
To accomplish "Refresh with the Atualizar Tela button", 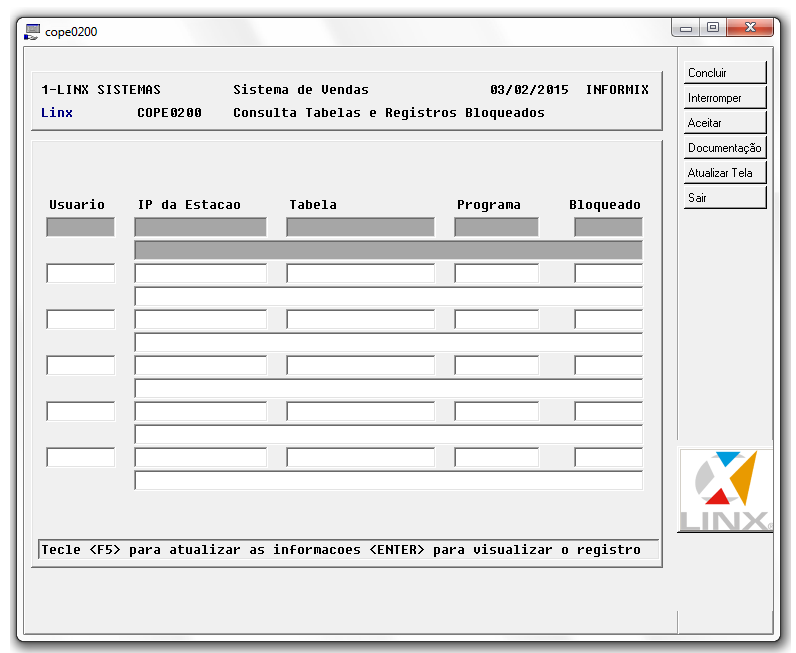I will (724, 172).
